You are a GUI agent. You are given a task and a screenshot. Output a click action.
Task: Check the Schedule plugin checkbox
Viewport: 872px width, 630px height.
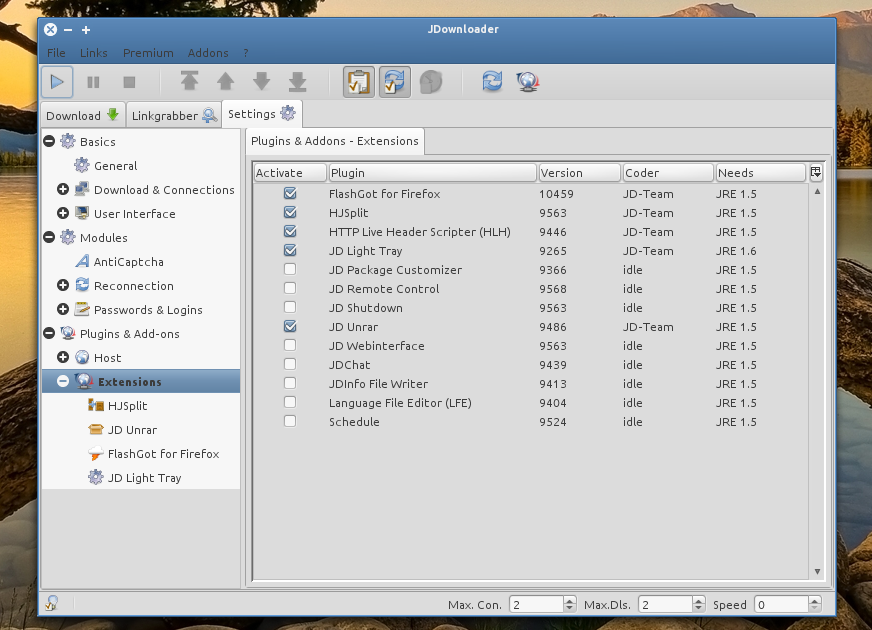[x=290, y=421]
